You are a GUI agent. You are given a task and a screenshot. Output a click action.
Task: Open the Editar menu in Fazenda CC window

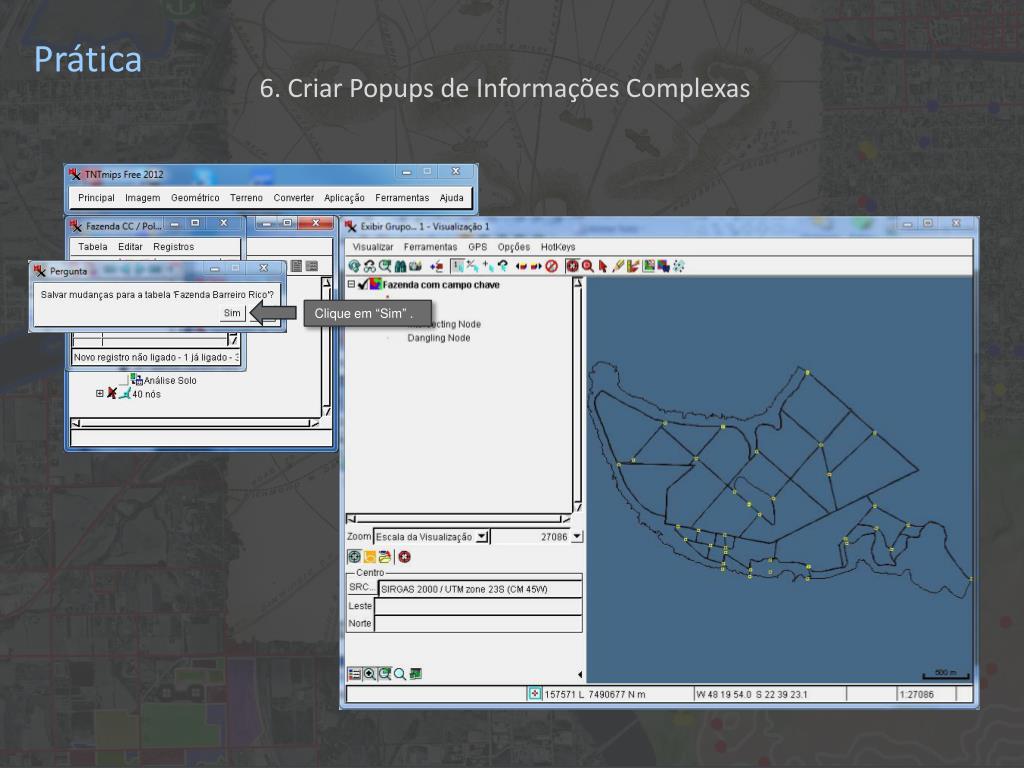pos(130,246)
